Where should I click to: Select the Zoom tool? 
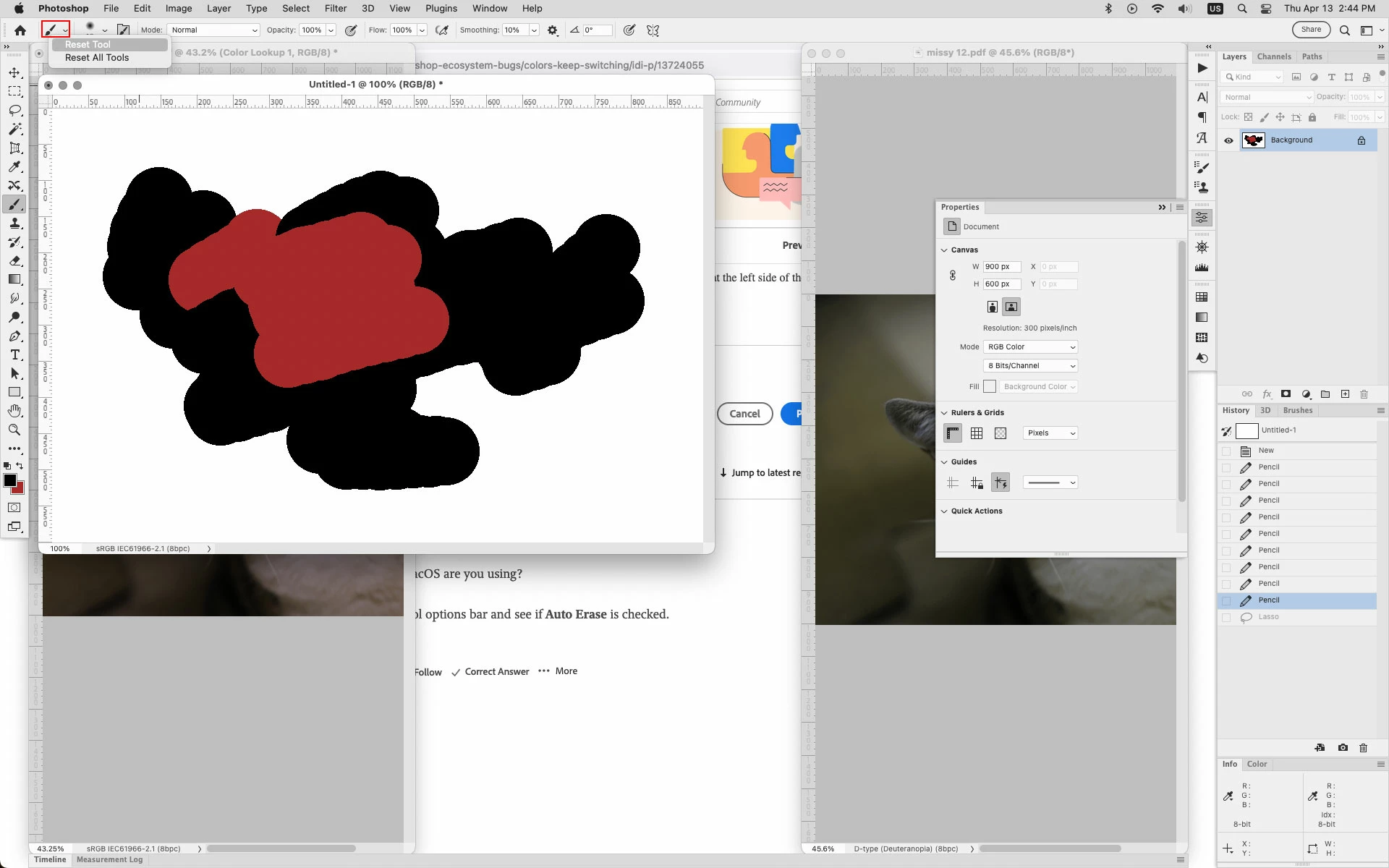pyautogui.click(x=14, y=430)
